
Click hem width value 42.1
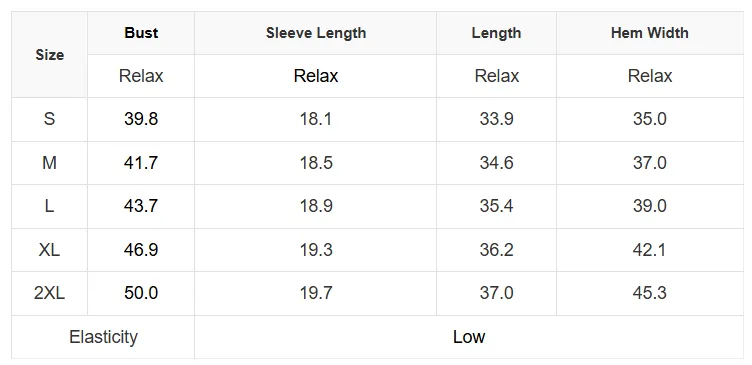tap(650, 250)
